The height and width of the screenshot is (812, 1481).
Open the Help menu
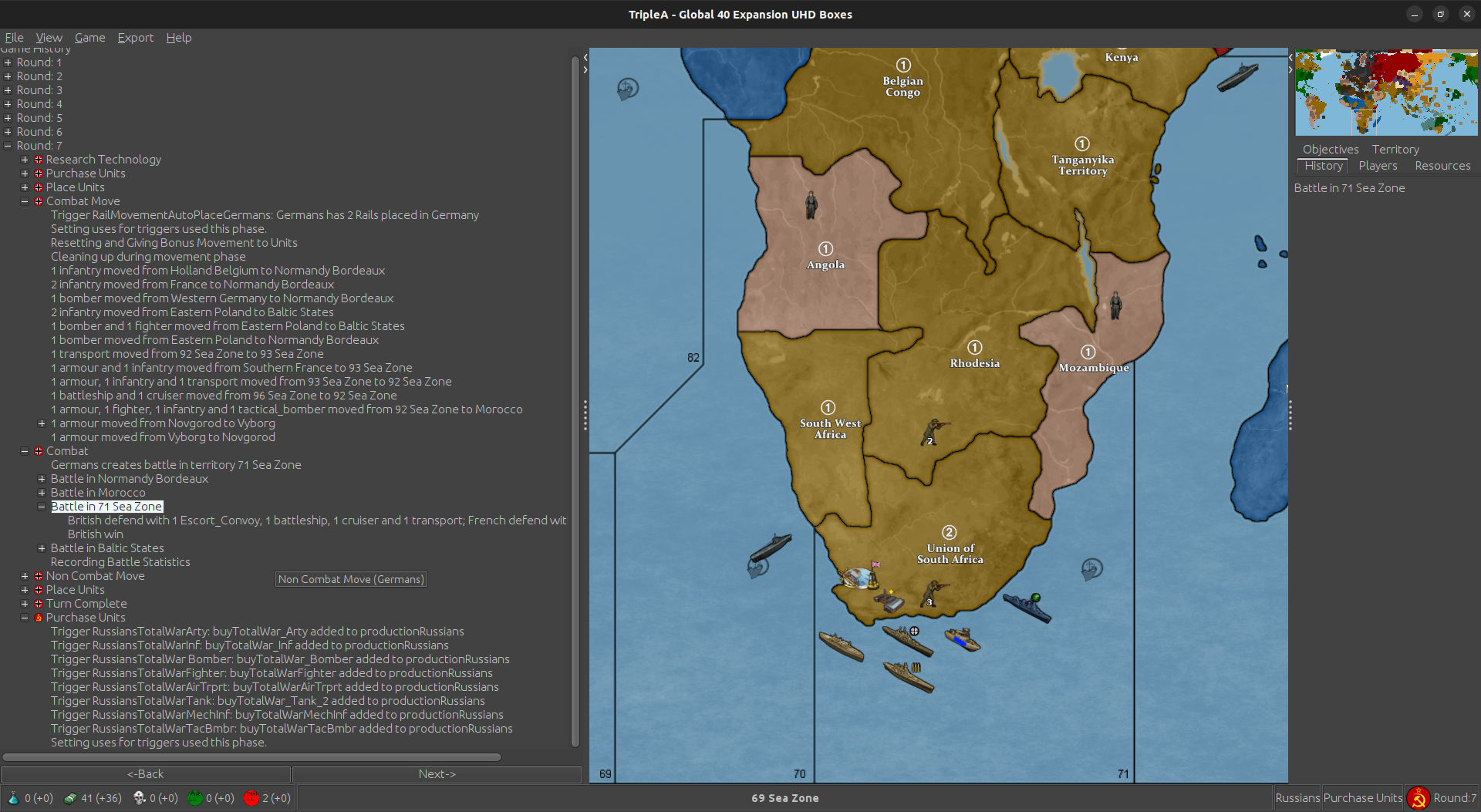(178, 37)
